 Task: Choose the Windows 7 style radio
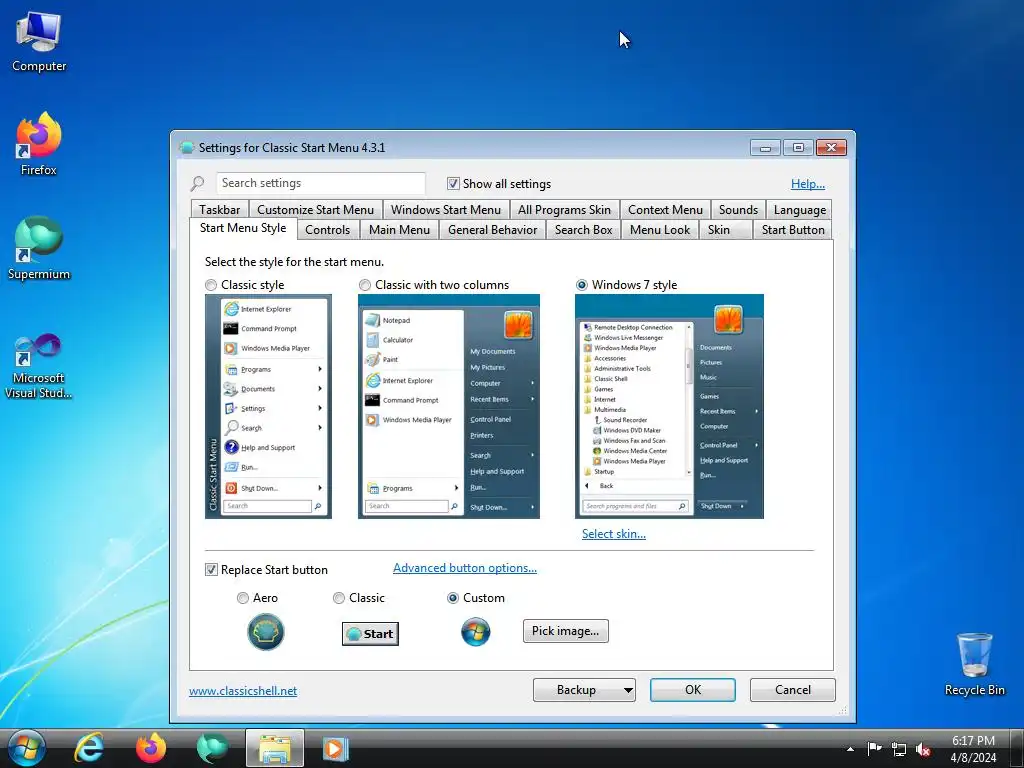[581, 285]
